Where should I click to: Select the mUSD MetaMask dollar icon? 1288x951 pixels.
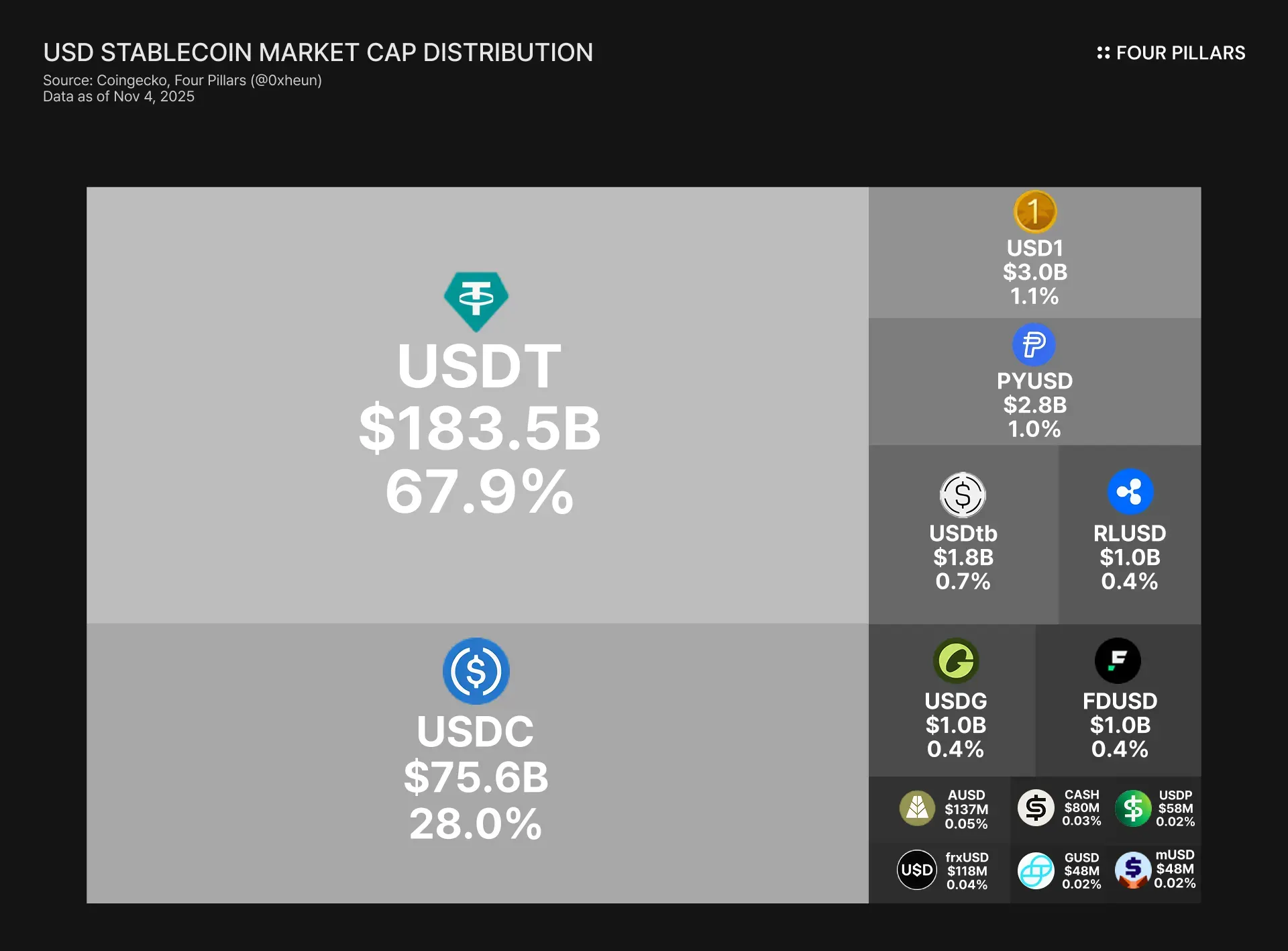coord(1133,870)
